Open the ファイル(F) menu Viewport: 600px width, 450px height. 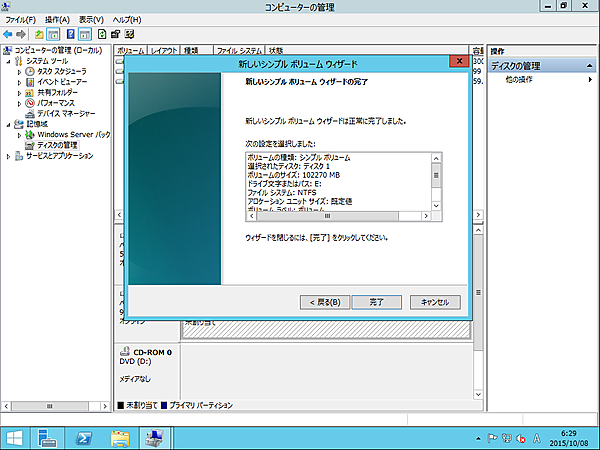pos(20,19)
